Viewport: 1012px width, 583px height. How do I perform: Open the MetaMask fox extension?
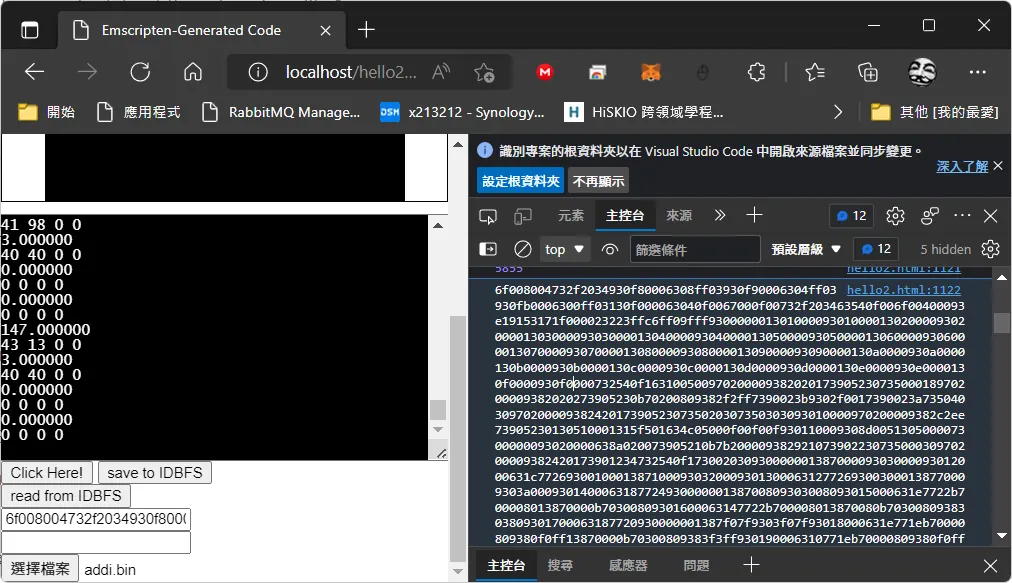[x=651, y=72]
